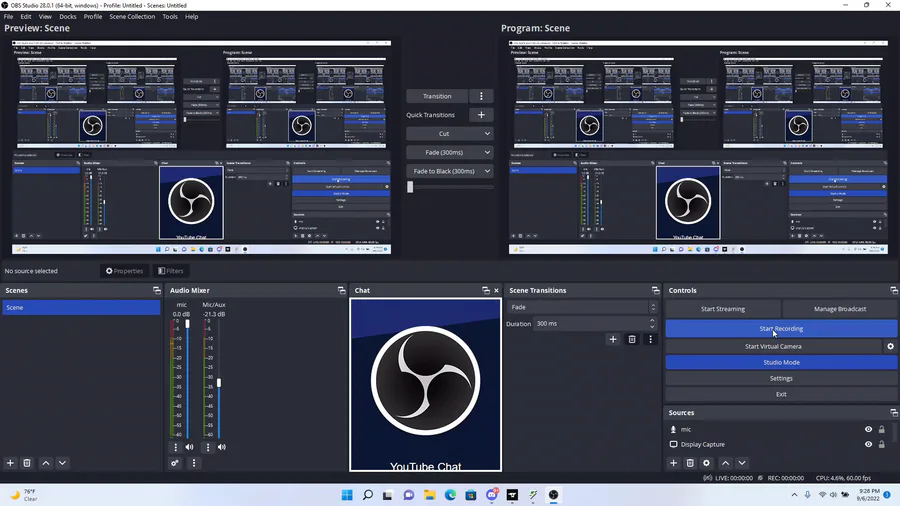Open Settings from Controls
Viewport: 900px width, 506px height.
click(x=781, y=379)
